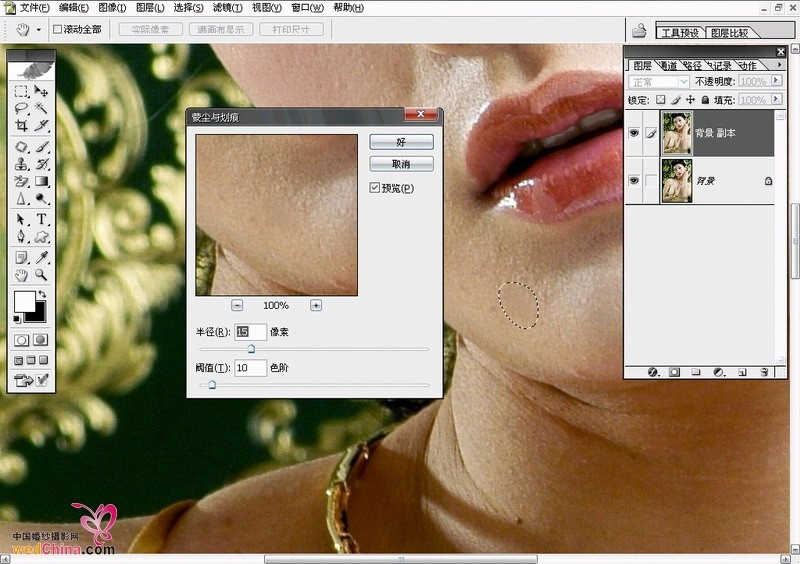The height and width of the screenshot is (564, 800).
Task: Switch to Standard edit mode
Action: [x=21, y=340]
